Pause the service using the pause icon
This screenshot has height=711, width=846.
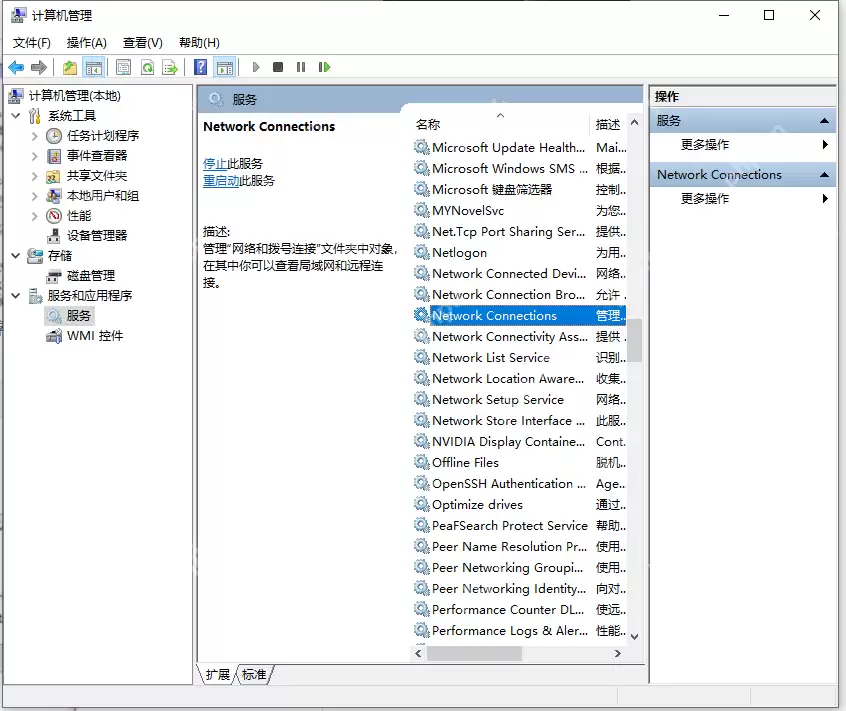pos(301,67)
